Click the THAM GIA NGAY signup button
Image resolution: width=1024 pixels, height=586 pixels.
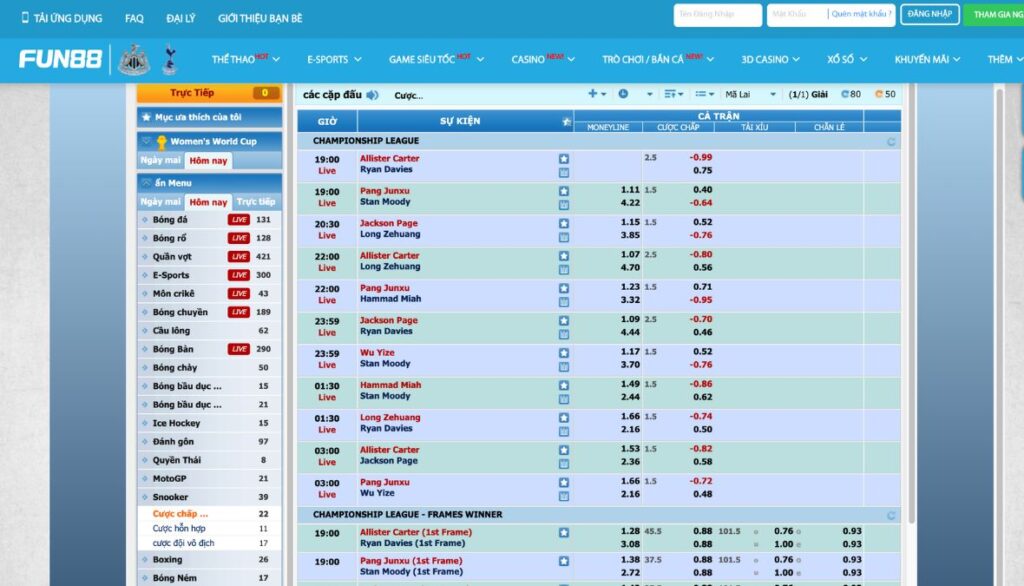(995, 14)
